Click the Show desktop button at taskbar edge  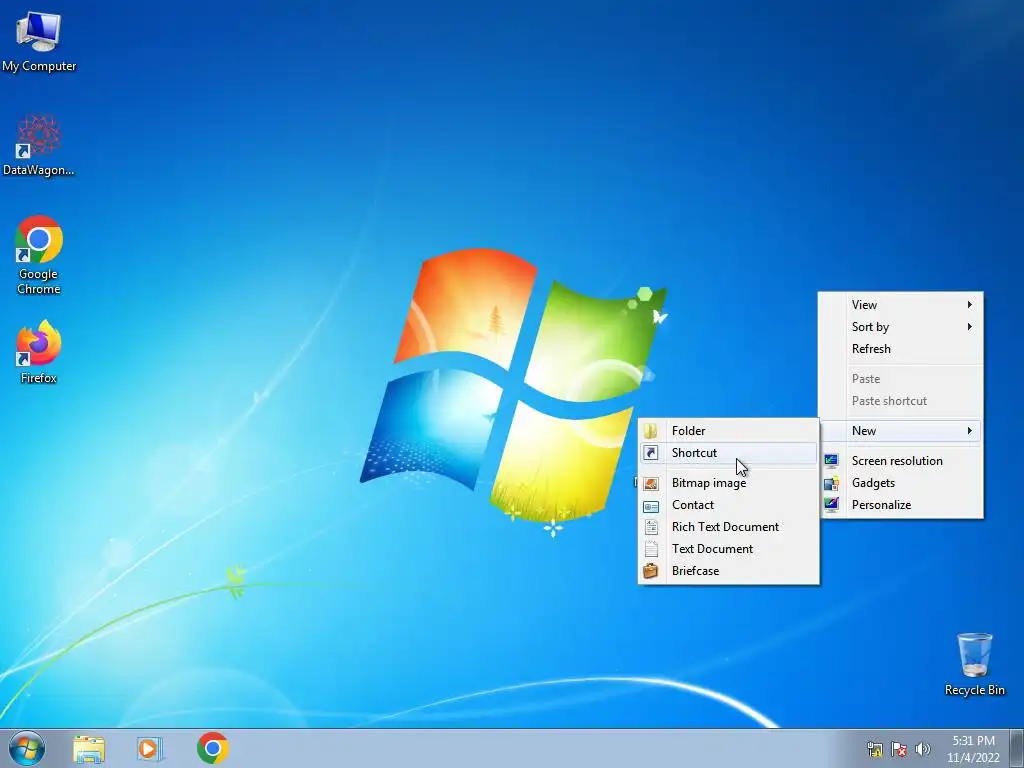(1017, 749)
